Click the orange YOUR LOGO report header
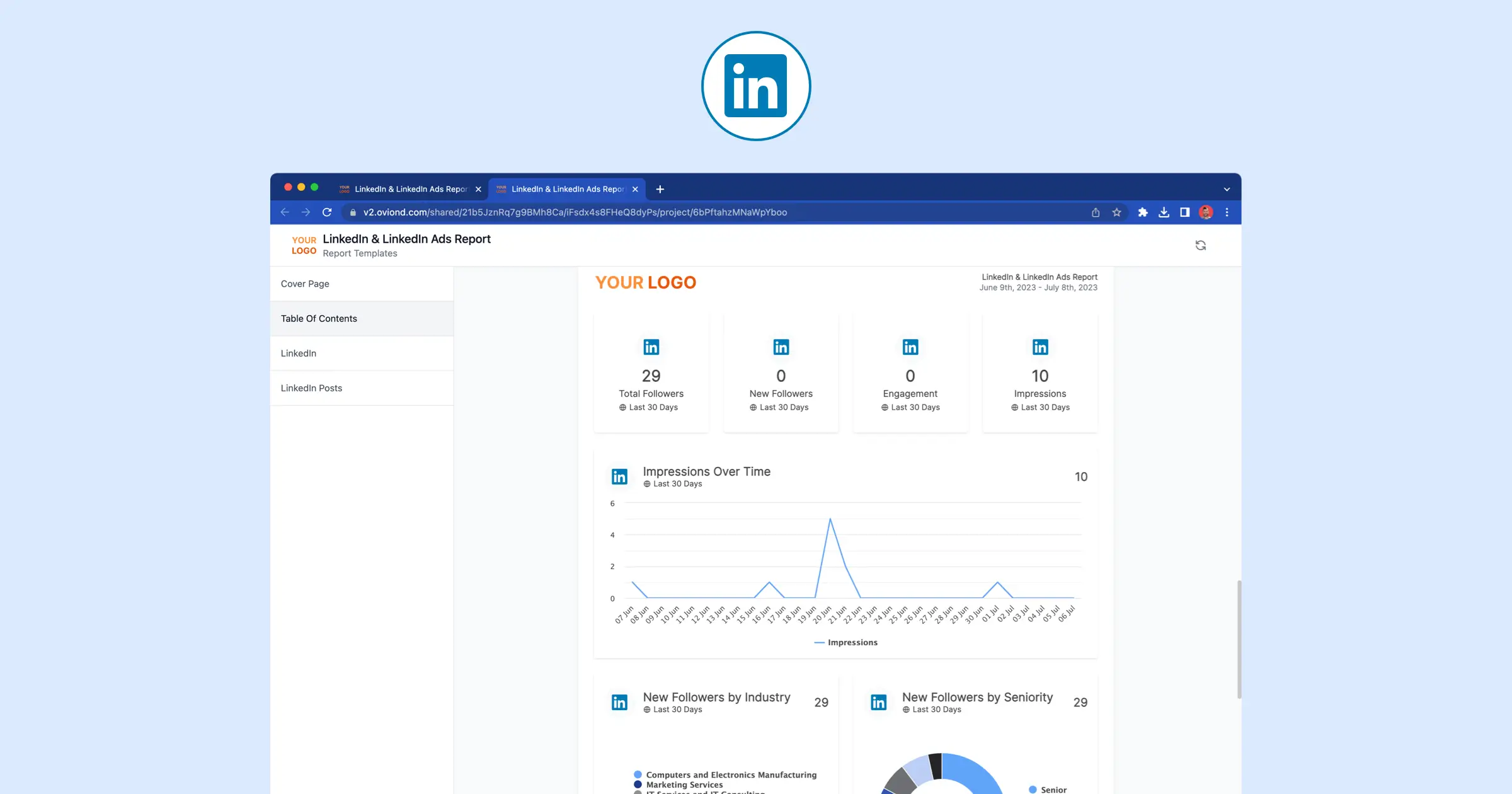Screen dimensions: 1512x794 pos(646,282)
